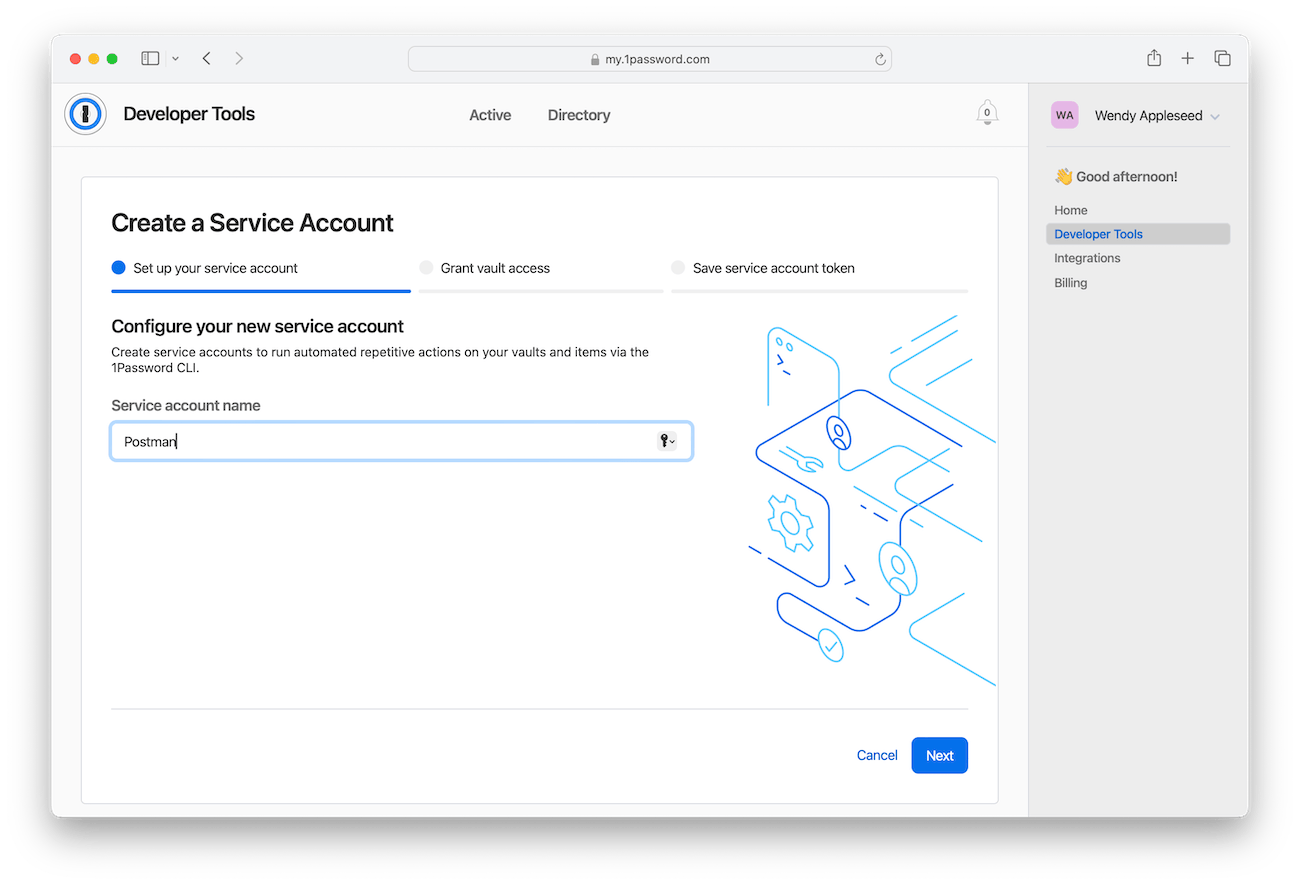The height and width of the screenshot is (885, 1300).
Task: Show tab overview in Safari
Action: click(x=1222, y=58)
